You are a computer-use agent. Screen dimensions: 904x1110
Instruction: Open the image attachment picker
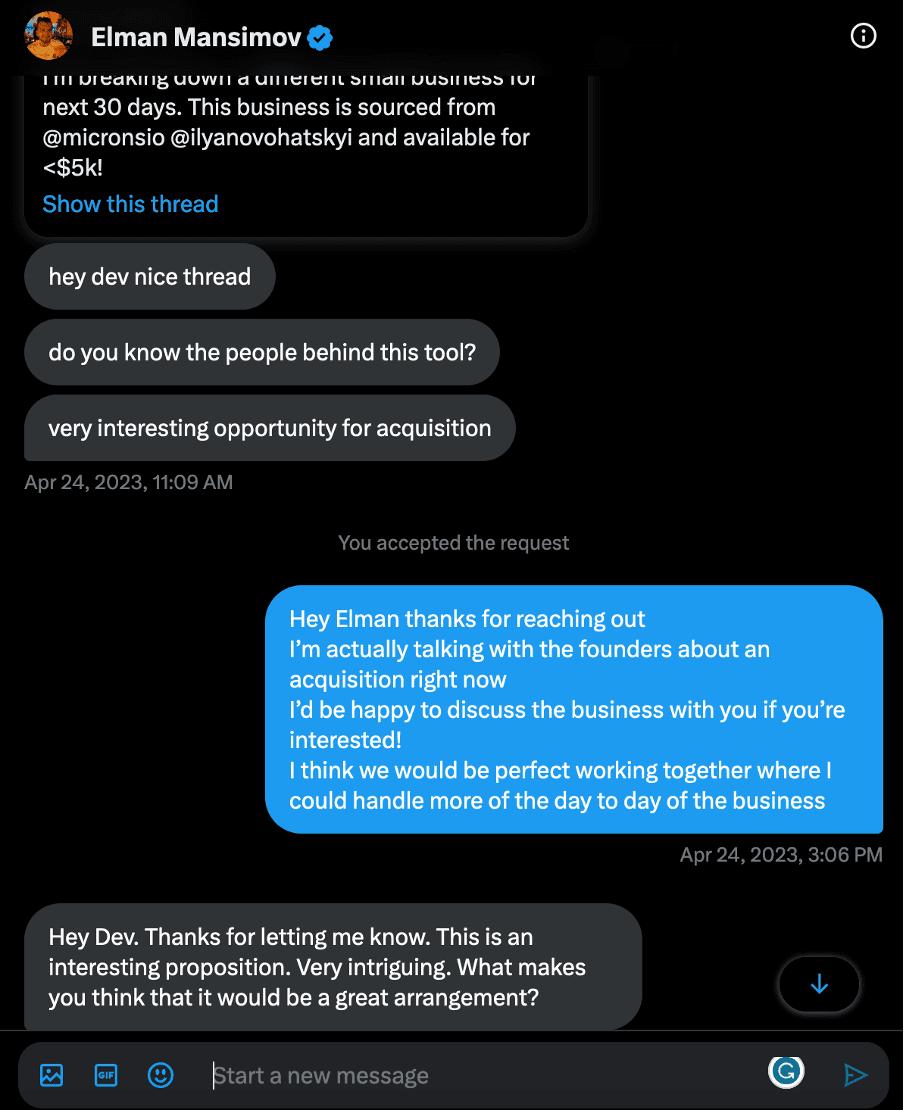pos(50,1075)
